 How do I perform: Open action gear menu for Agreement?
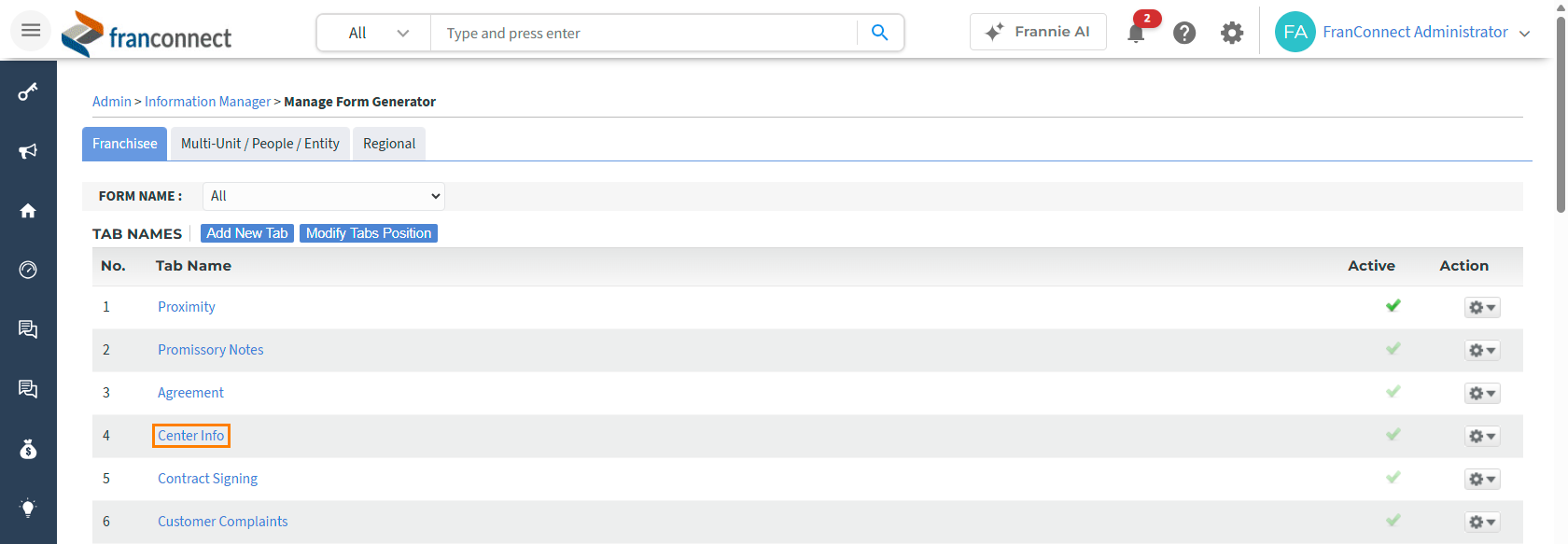[x=1482, y=393]
